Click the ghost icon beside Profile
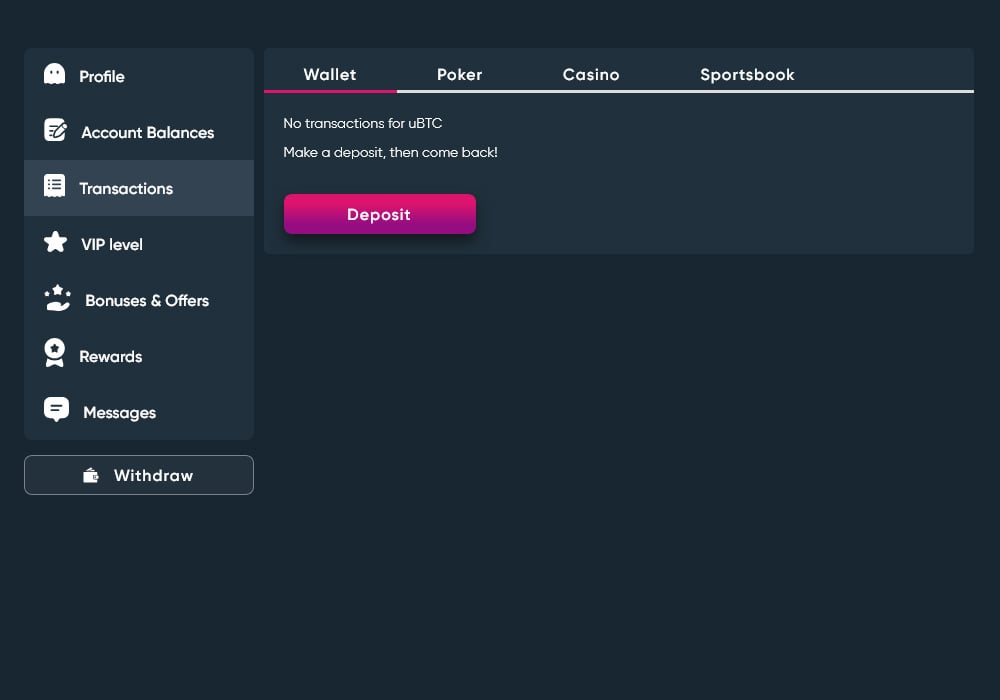 [x=55, y=75]
